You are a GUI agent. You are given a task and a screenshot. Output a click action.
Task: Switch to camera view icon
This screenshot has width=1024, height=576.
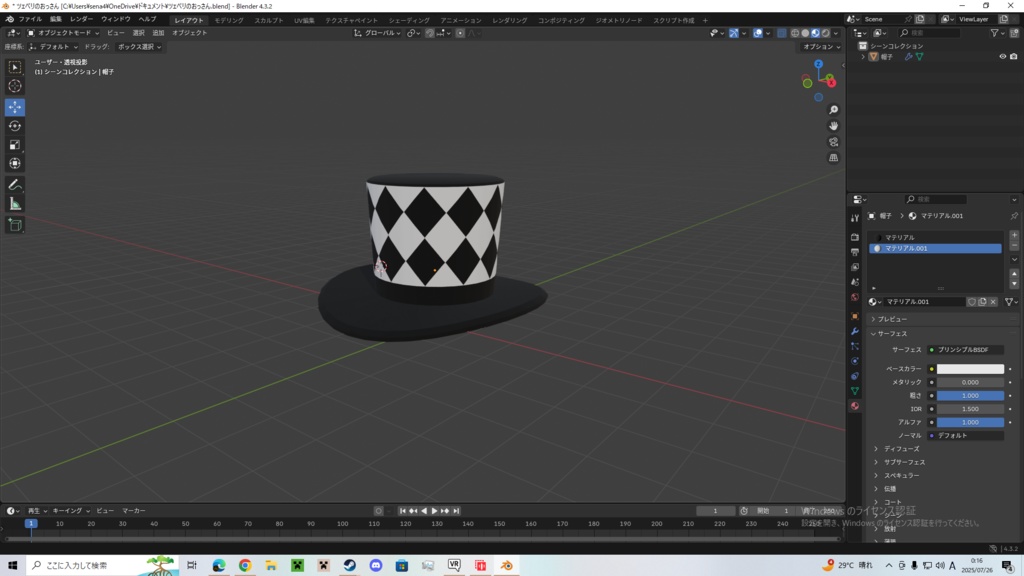(x=833, y=142)
